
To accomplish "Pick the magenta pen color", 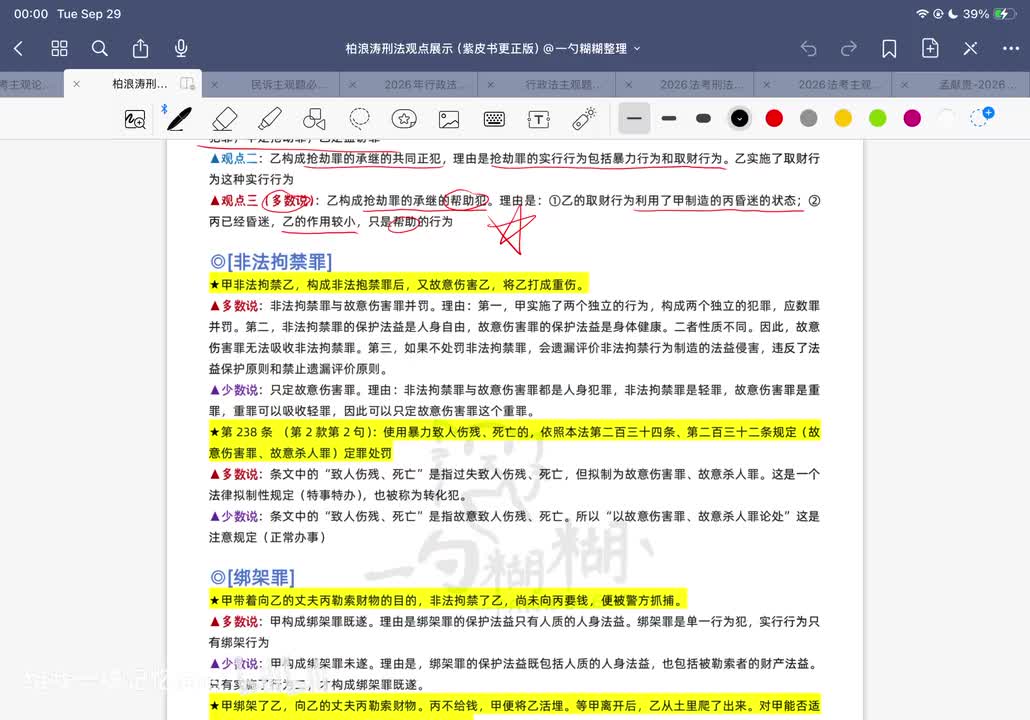I will (912, 118).
